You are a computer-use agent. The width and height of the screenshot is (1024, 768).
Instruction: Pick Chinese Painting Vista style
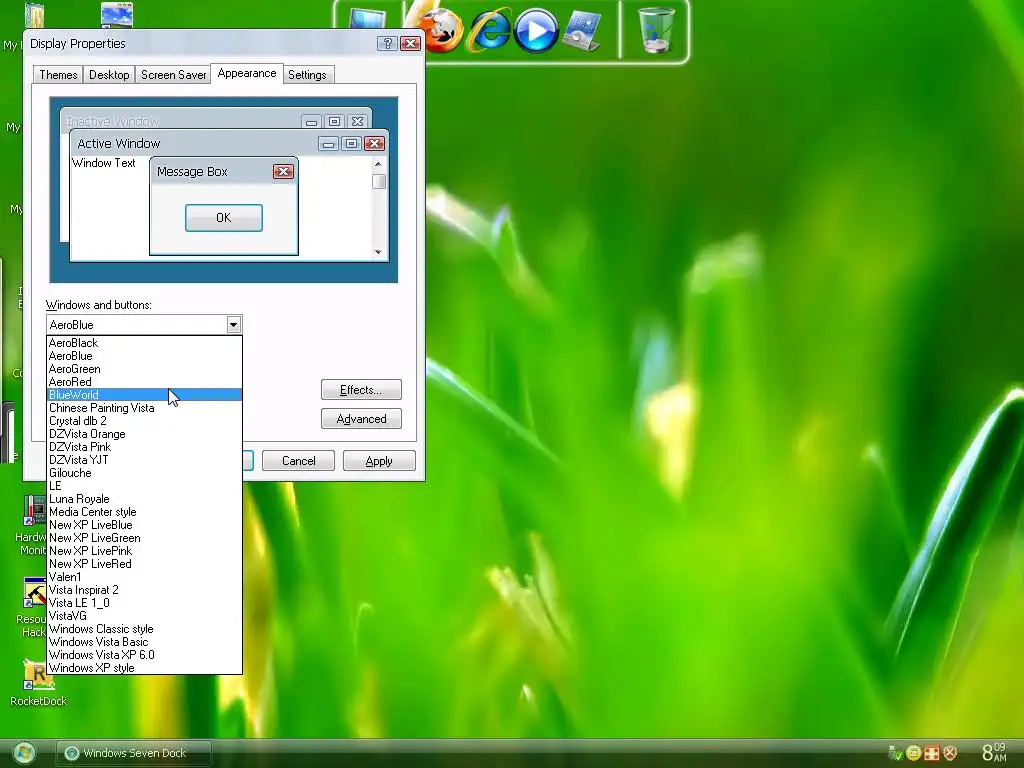tap(144, 408)
